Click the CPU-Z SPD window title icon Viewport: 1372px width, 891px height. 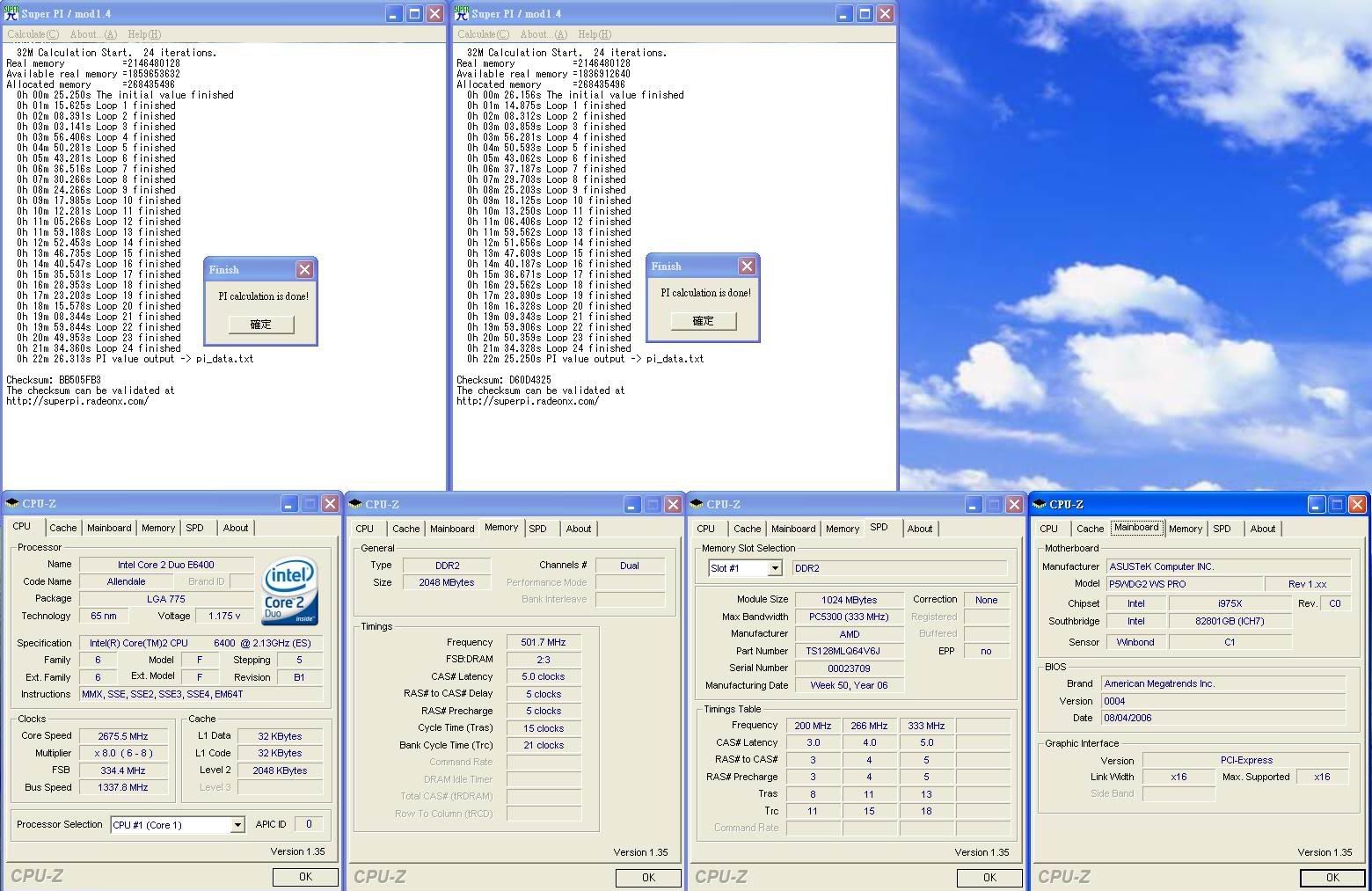click(697, 504)
